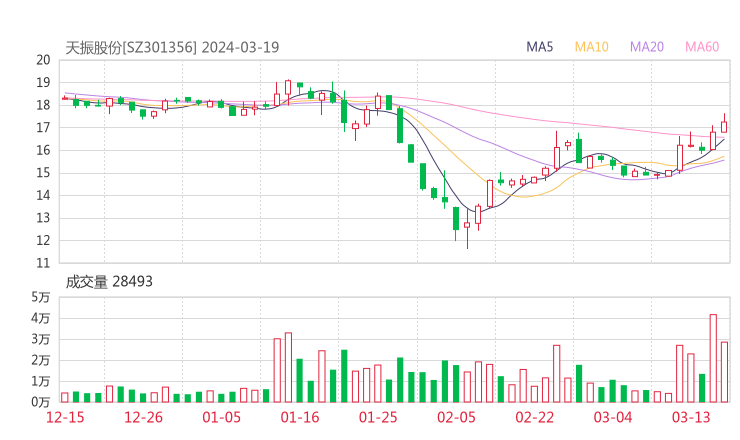
Task: Toggle the MA5 legend label
Action: (x=540, y=47)
